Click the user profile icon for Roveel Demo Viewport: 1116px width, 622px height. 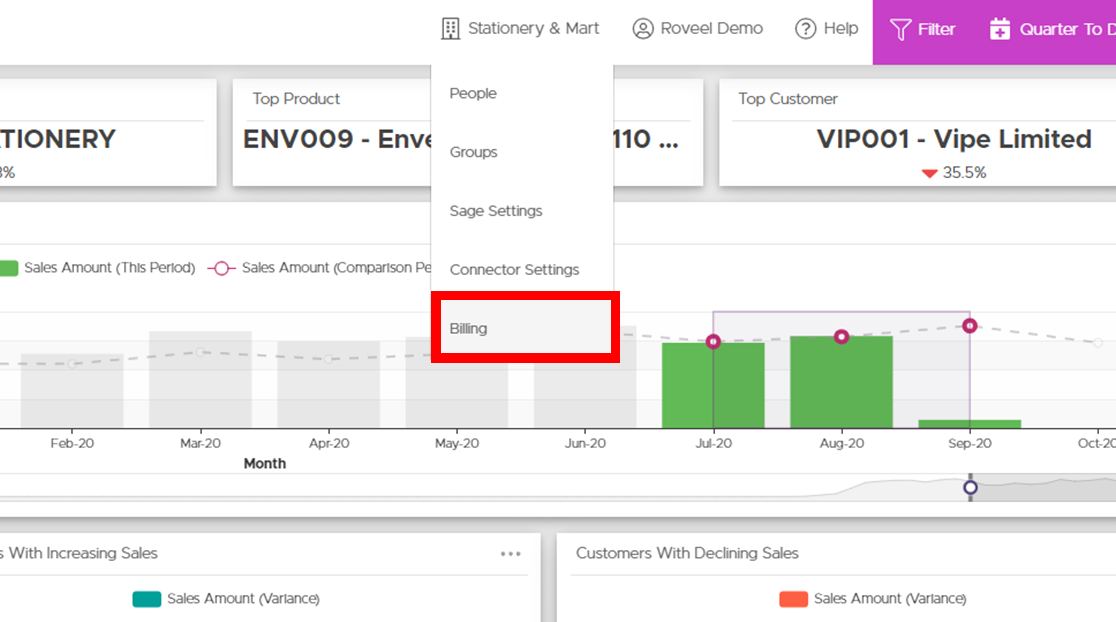[643, 28]
